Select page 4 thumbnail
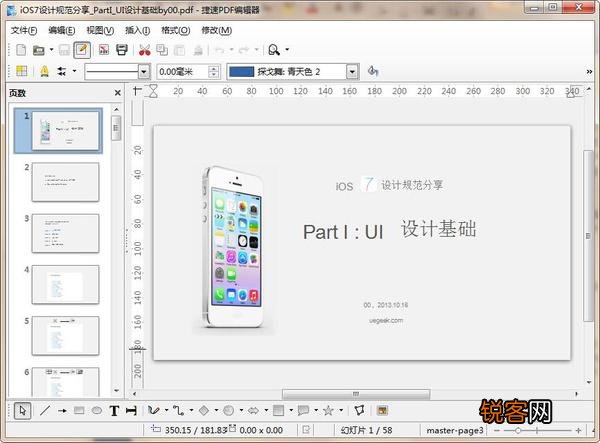600x443 pixels. [x=65, y=285]
